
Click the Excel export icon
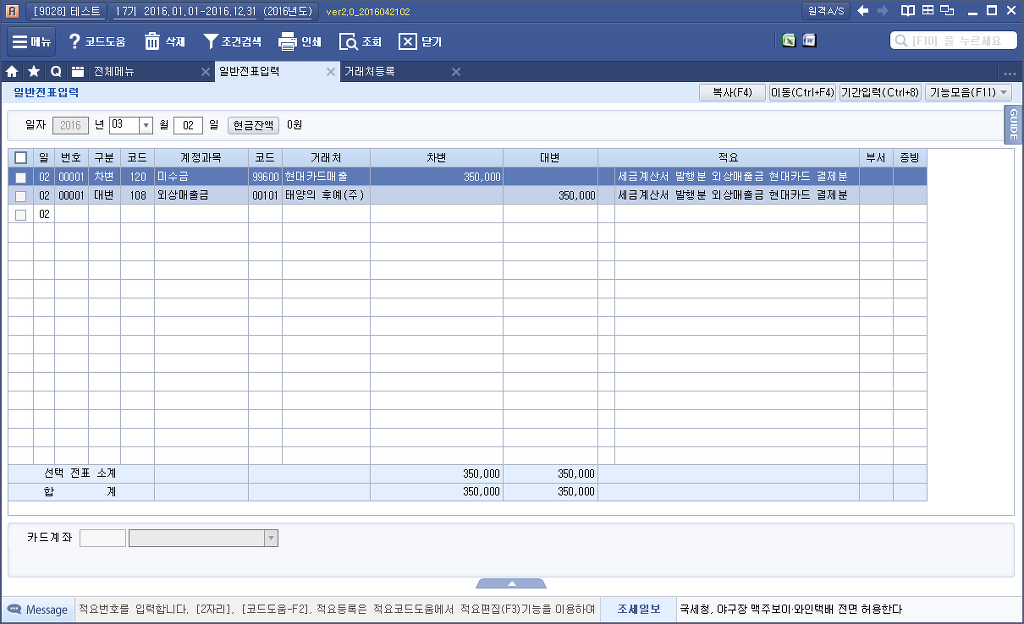click(789, 41)
